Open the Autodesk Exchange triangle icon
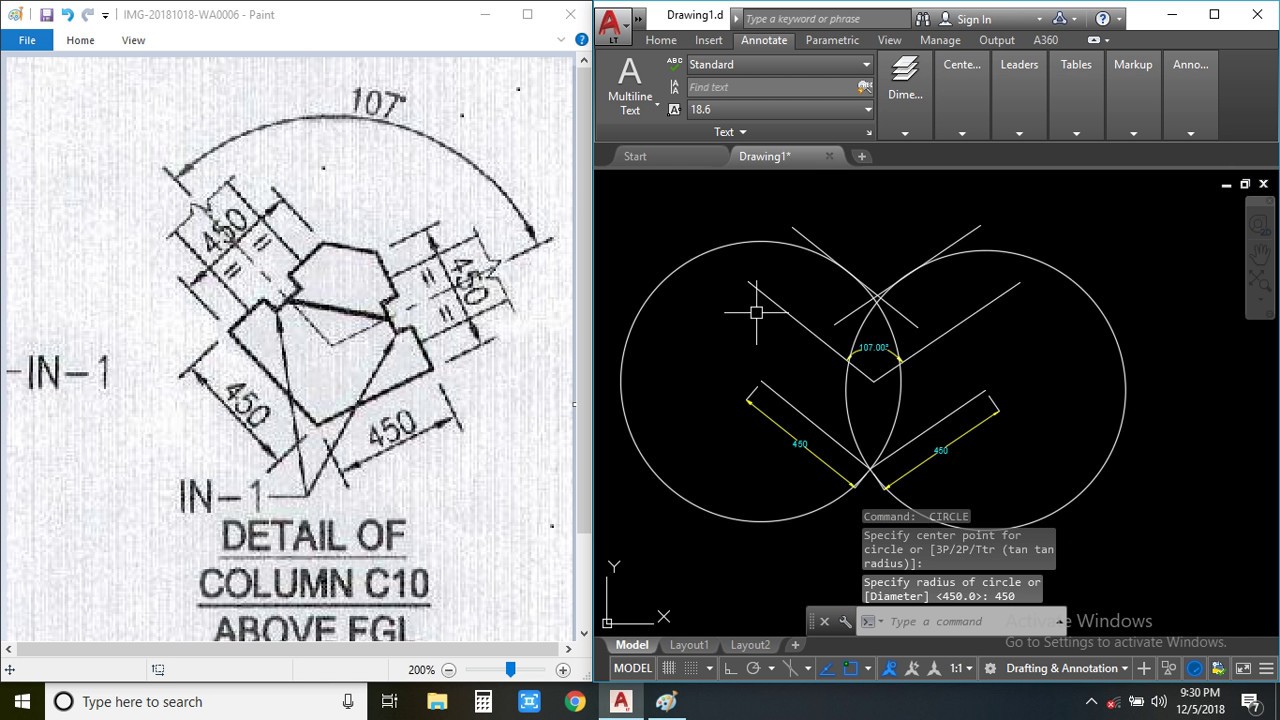The width and height of the screenshot is (1280, 720). [1060, 19]
